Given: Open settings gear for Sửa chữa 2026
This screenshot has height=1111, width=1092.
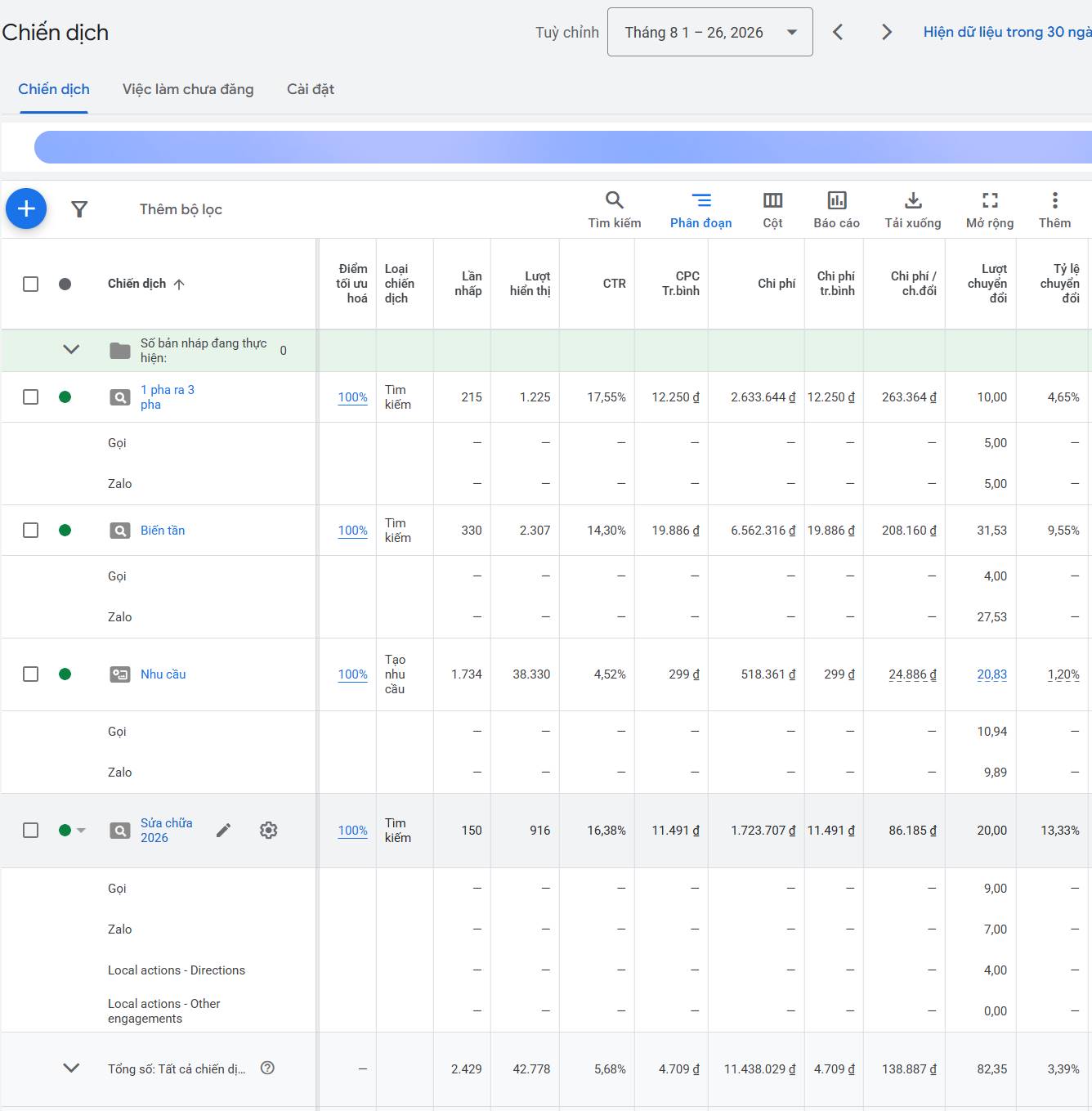Looking at the screenshot, I should point(268,831).
